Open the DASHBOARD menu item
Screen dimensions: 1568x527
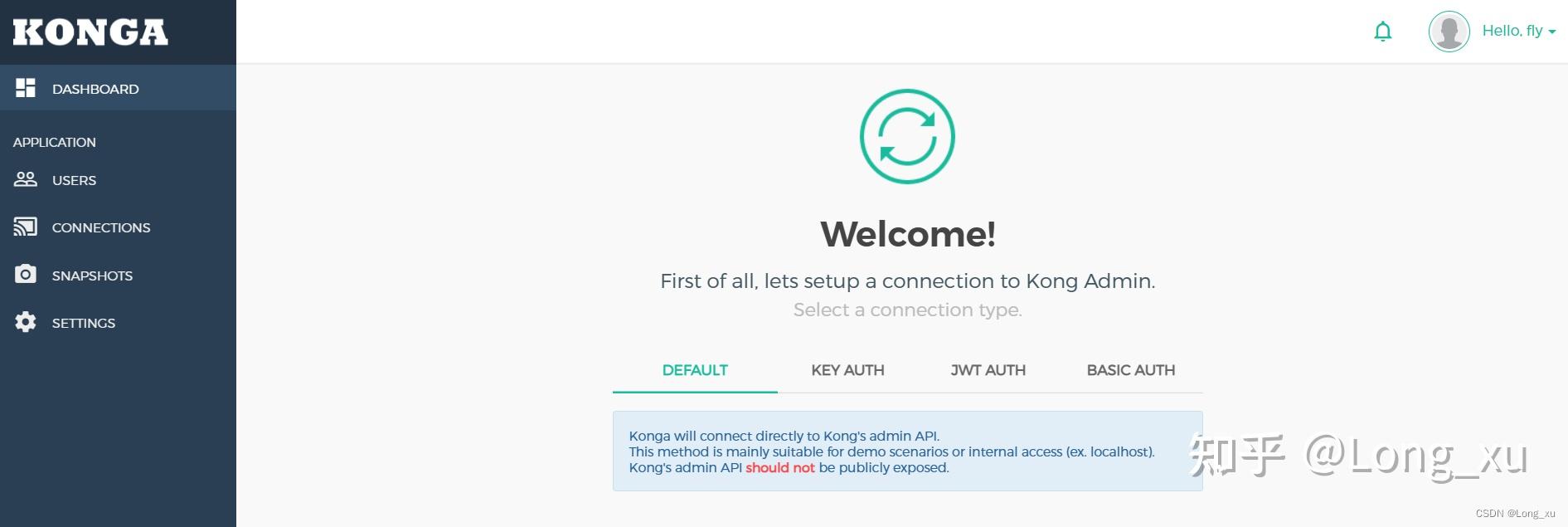coord(95,89)
